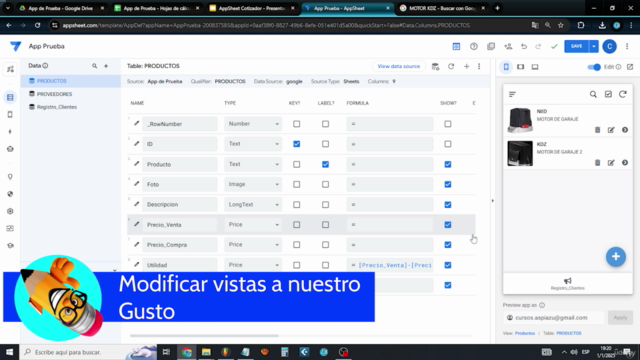Switch preview to mobile phone layout
The height and width of the screenshot is (360, 640).
click(x=506, y=67)
